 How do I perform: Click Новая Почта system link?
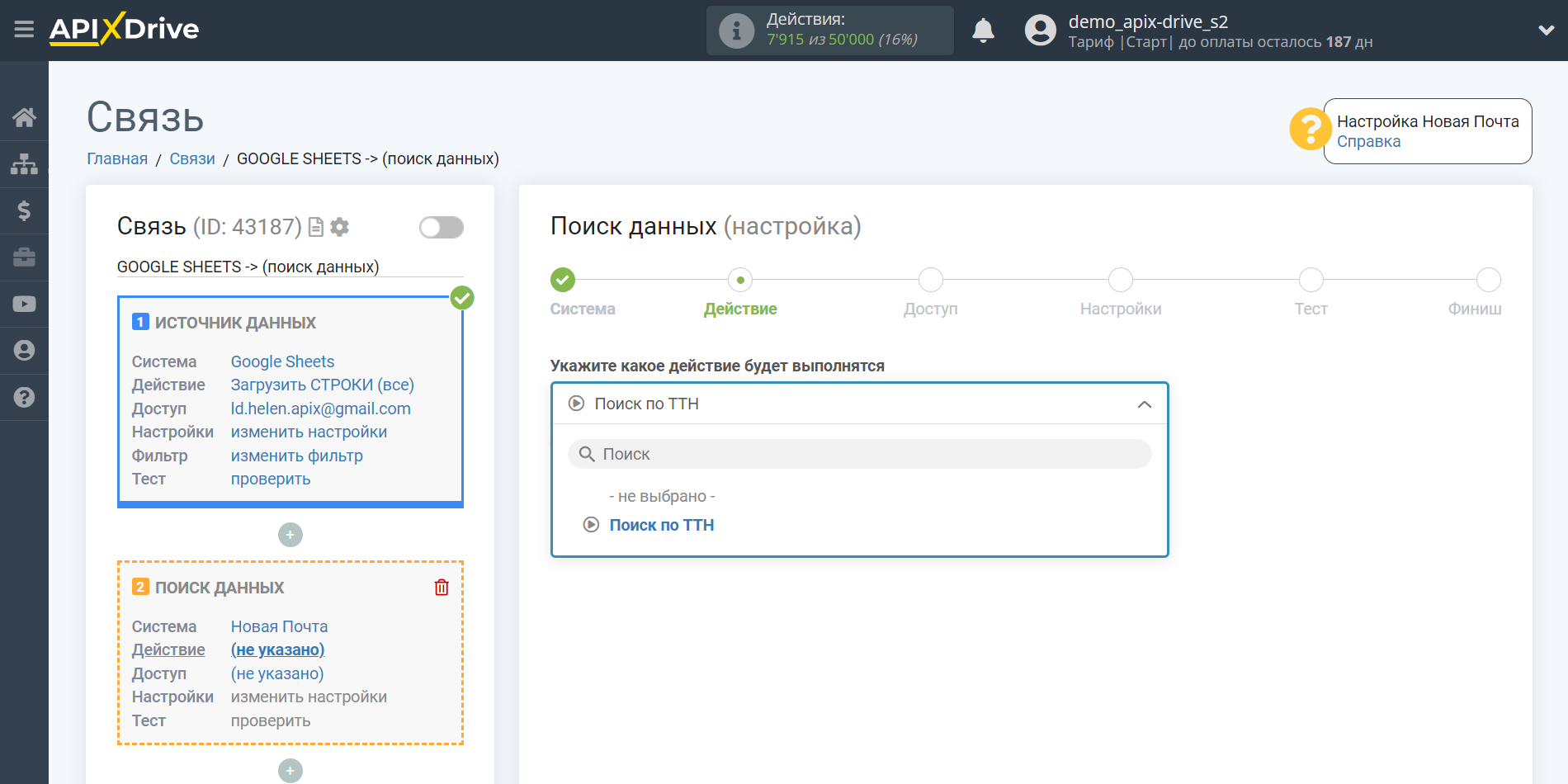point(279,626)
